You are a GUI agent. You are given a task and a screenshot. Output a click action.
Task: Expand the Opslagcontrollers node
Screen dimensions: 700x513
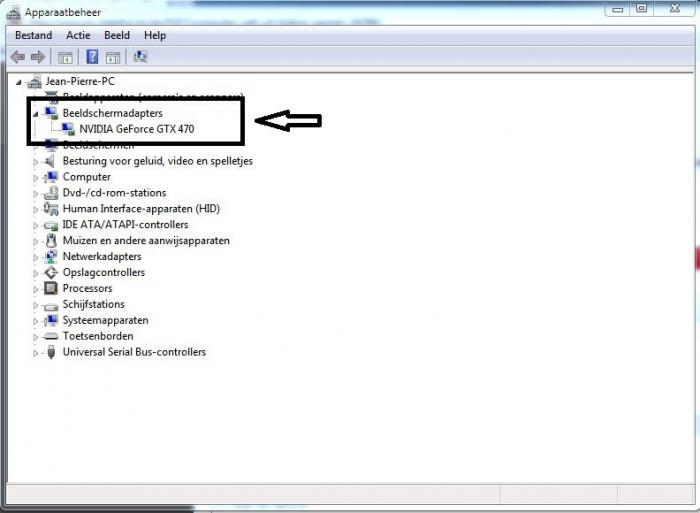click(x=36, y=273)
